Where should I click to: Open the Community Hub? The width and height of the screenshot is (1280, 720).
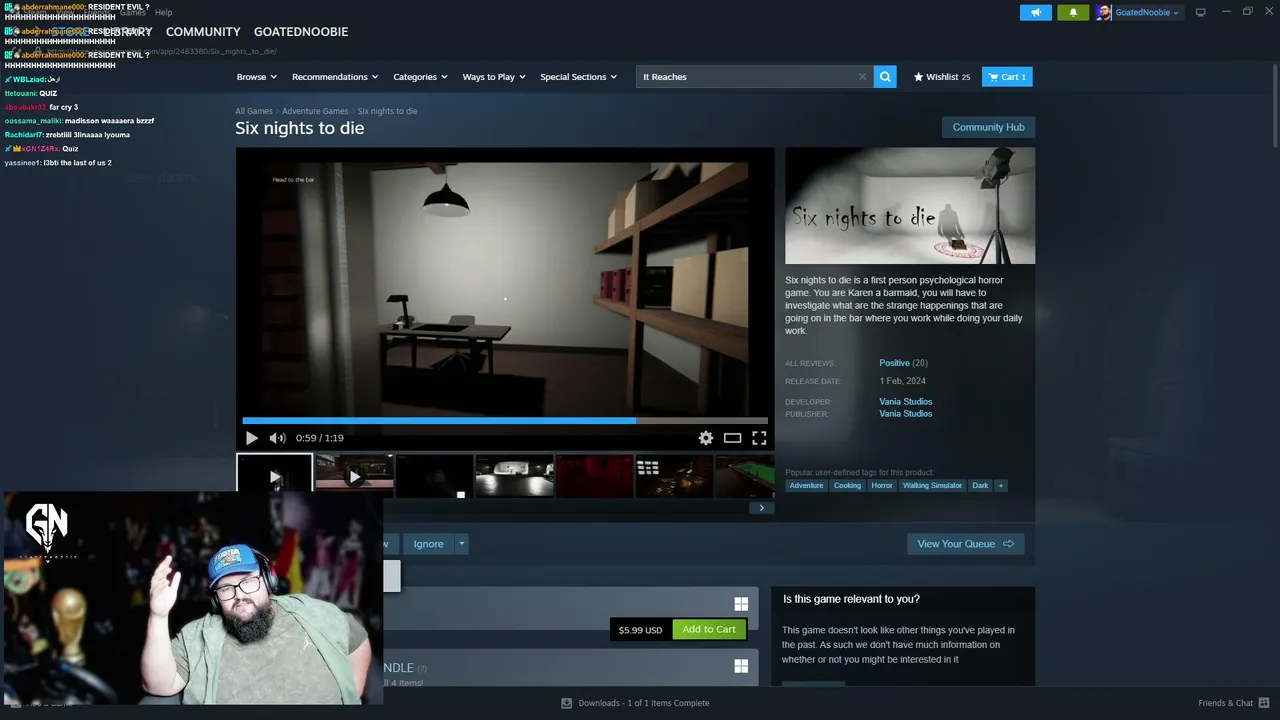click(x=988, y=127)
